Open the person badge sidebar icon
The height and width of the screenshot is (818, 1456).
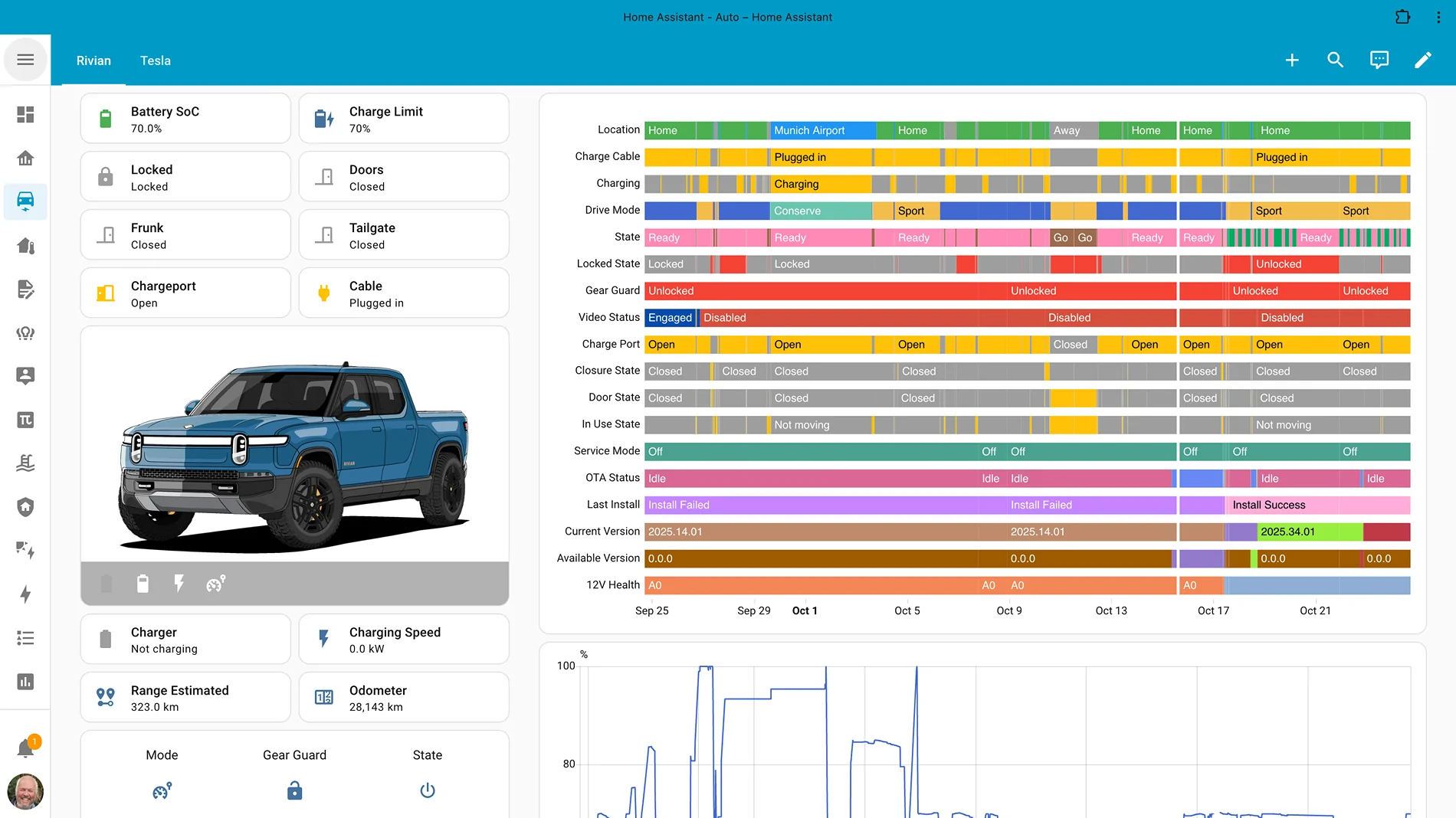(25, 376)
